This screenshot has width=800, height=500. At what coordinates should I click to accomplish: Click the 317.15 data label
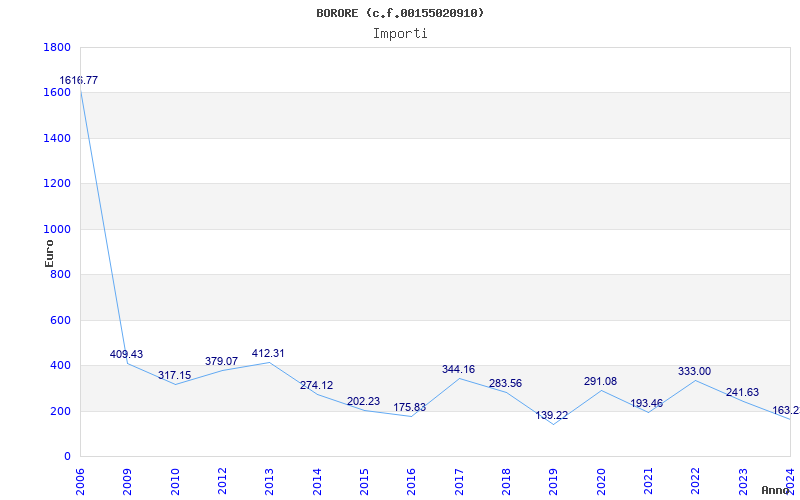[x=174, y=376]
